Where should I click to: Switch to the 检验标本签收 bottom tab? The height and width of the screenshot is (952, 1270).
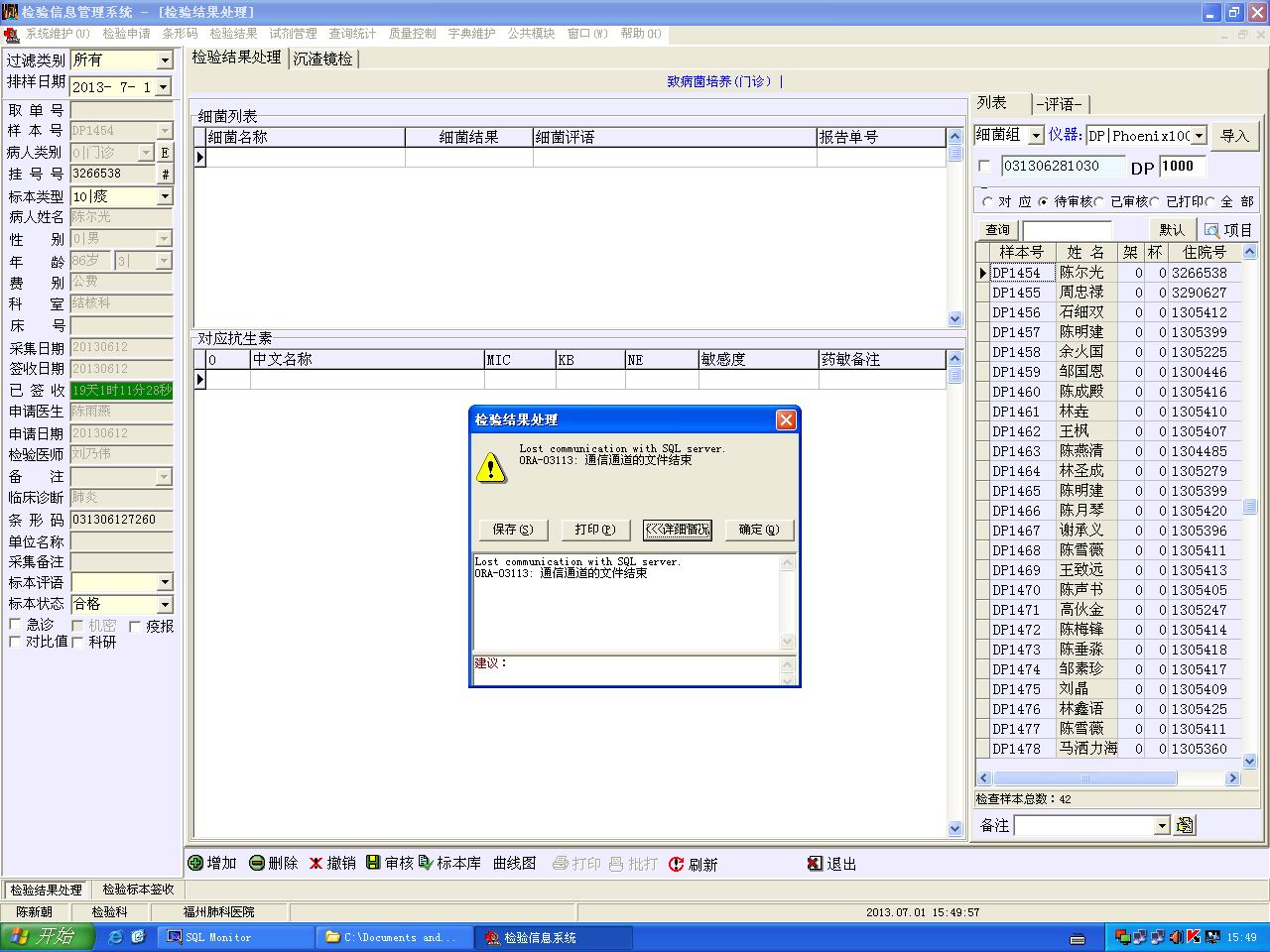pos(138,890)
